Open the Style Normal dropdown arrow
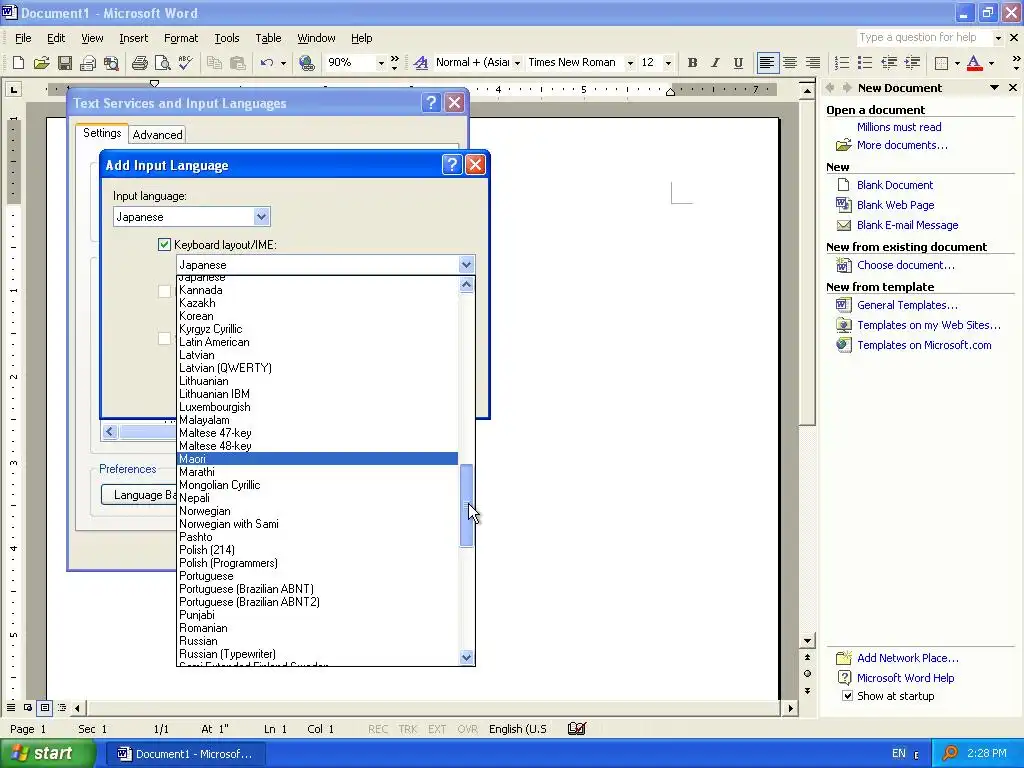 pyautogui.click(x=517, y=63)
